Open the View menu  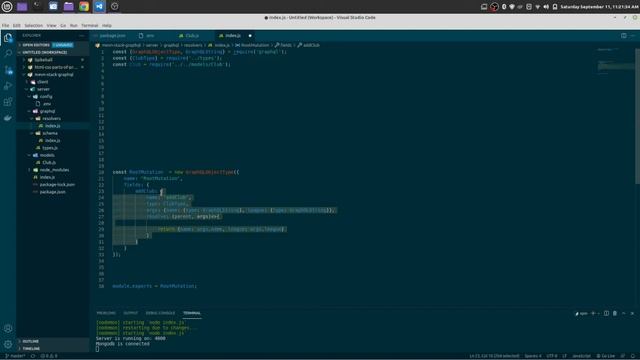(51, 25)
